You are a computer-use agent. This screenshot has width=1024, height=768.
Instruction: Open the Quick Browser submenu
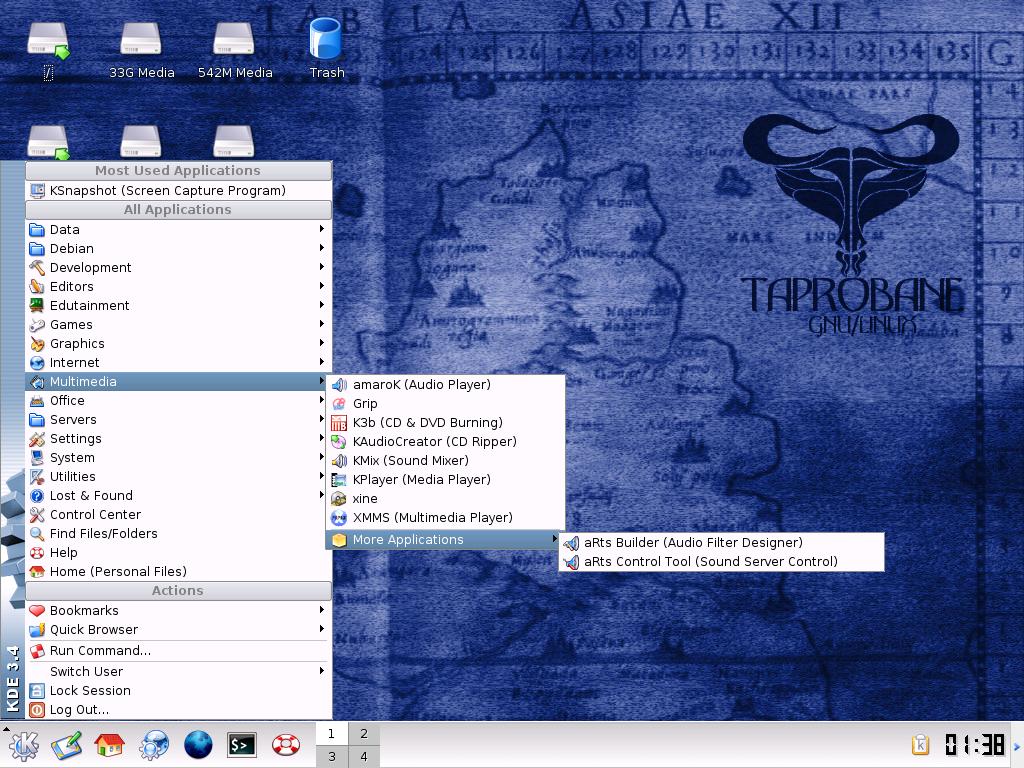pyautogui.click(x=178, y=630)
